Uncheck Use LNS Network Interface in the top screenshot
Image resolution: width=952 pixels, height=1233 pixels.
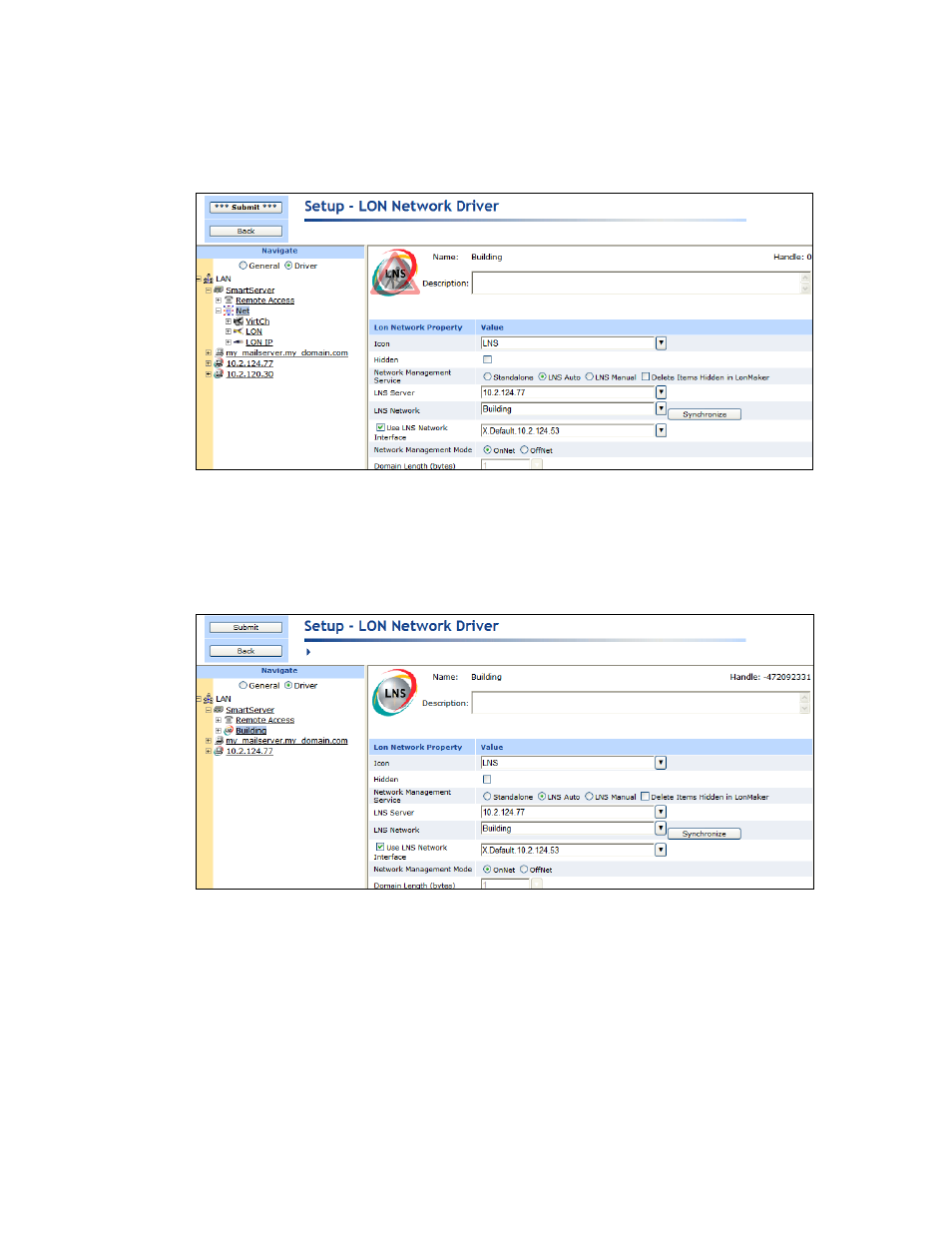pos(379,427)
